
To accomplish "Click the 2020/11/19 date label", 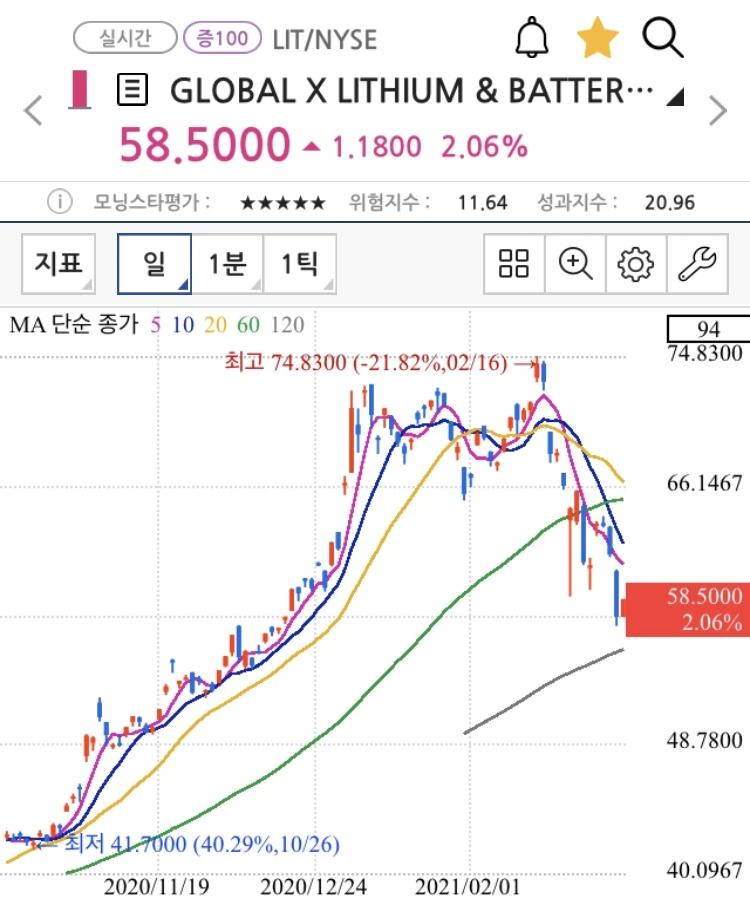I will point(156,886).
